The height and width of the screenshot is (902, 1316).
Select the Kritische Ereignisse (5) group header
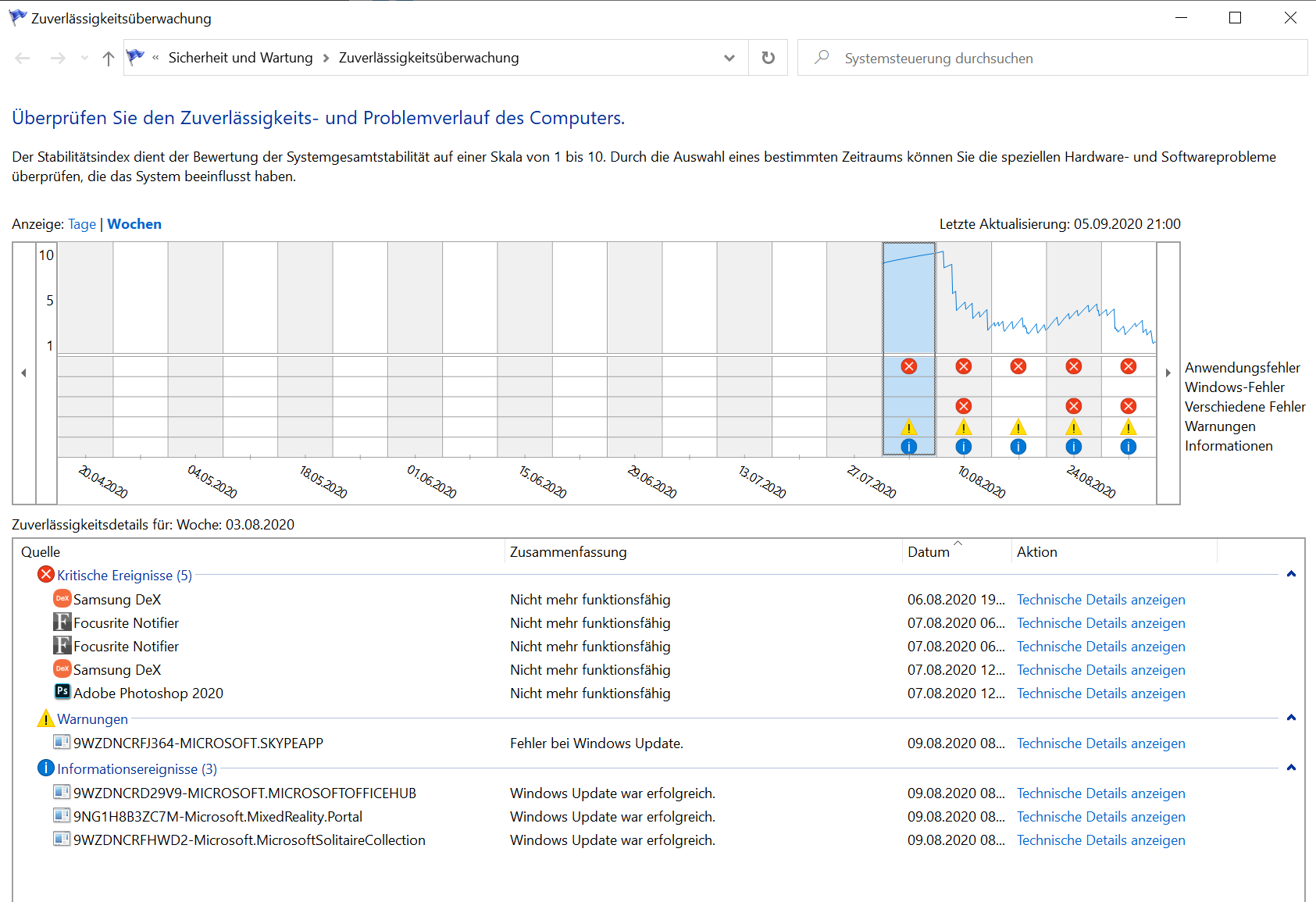125,576
